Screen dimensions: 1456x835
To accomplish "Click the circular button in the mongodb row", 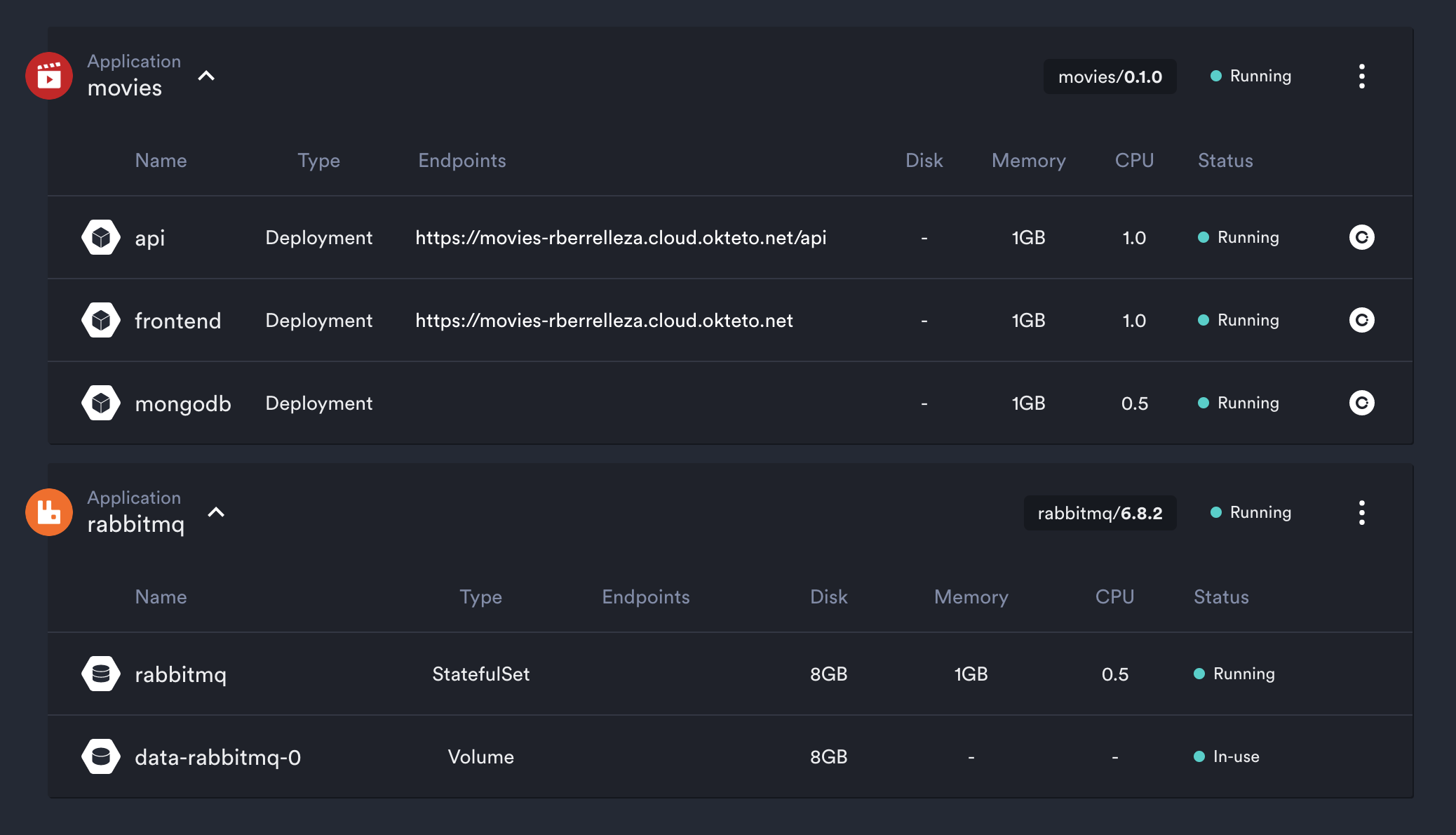I will (x=1361, y=403).
